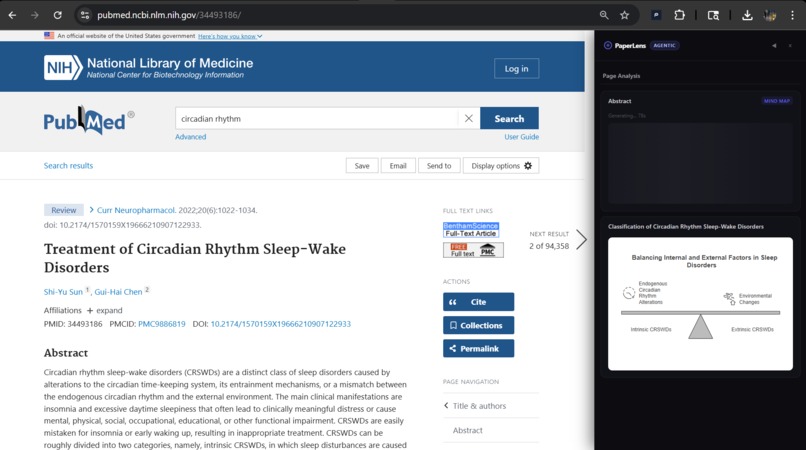Click the Permalink button
This screenshot has width=806, height=450.
pyautogui.click(x=478, y=348)
